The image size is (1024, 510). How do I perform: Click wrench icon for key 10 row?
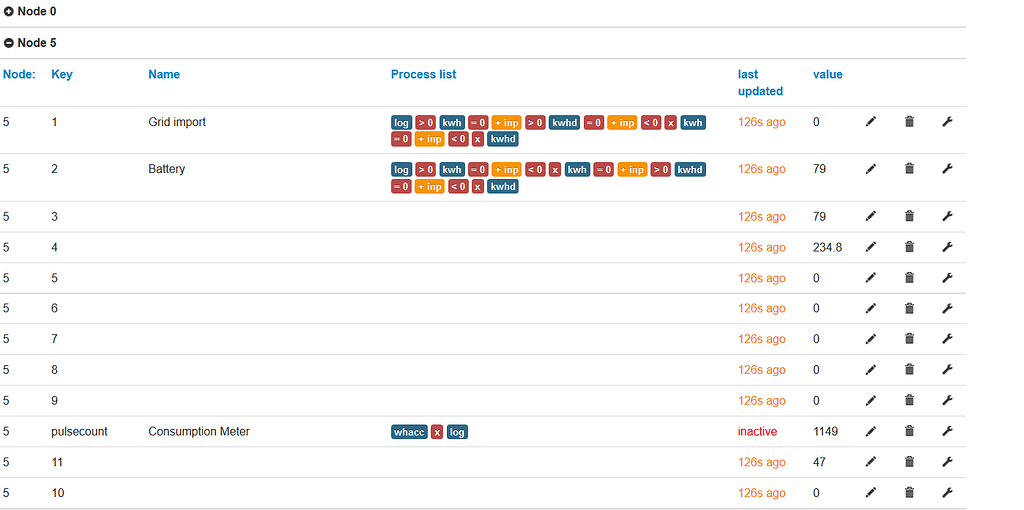[x=948, y=492]
